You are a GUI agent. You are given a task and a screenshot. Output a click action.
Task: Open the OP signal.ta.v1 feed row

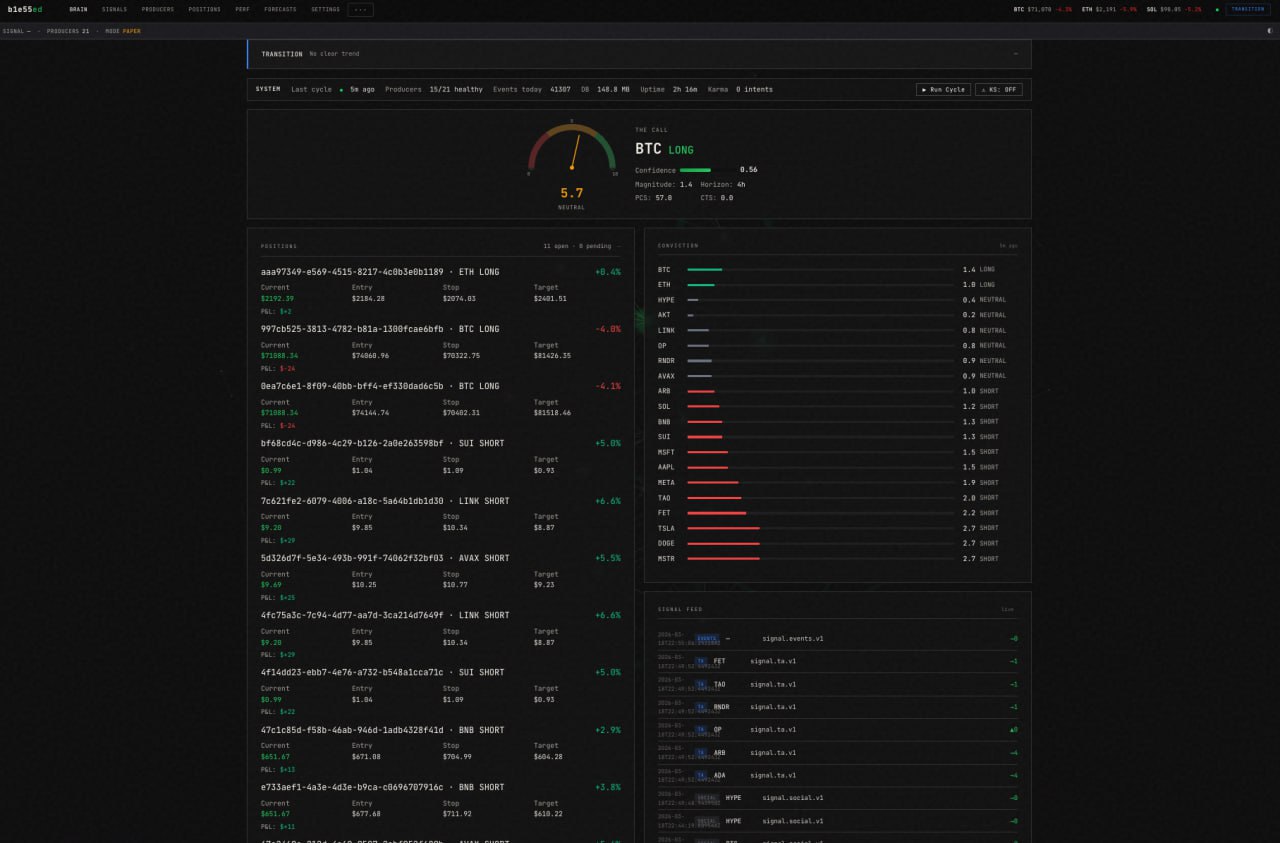[838, 730]
